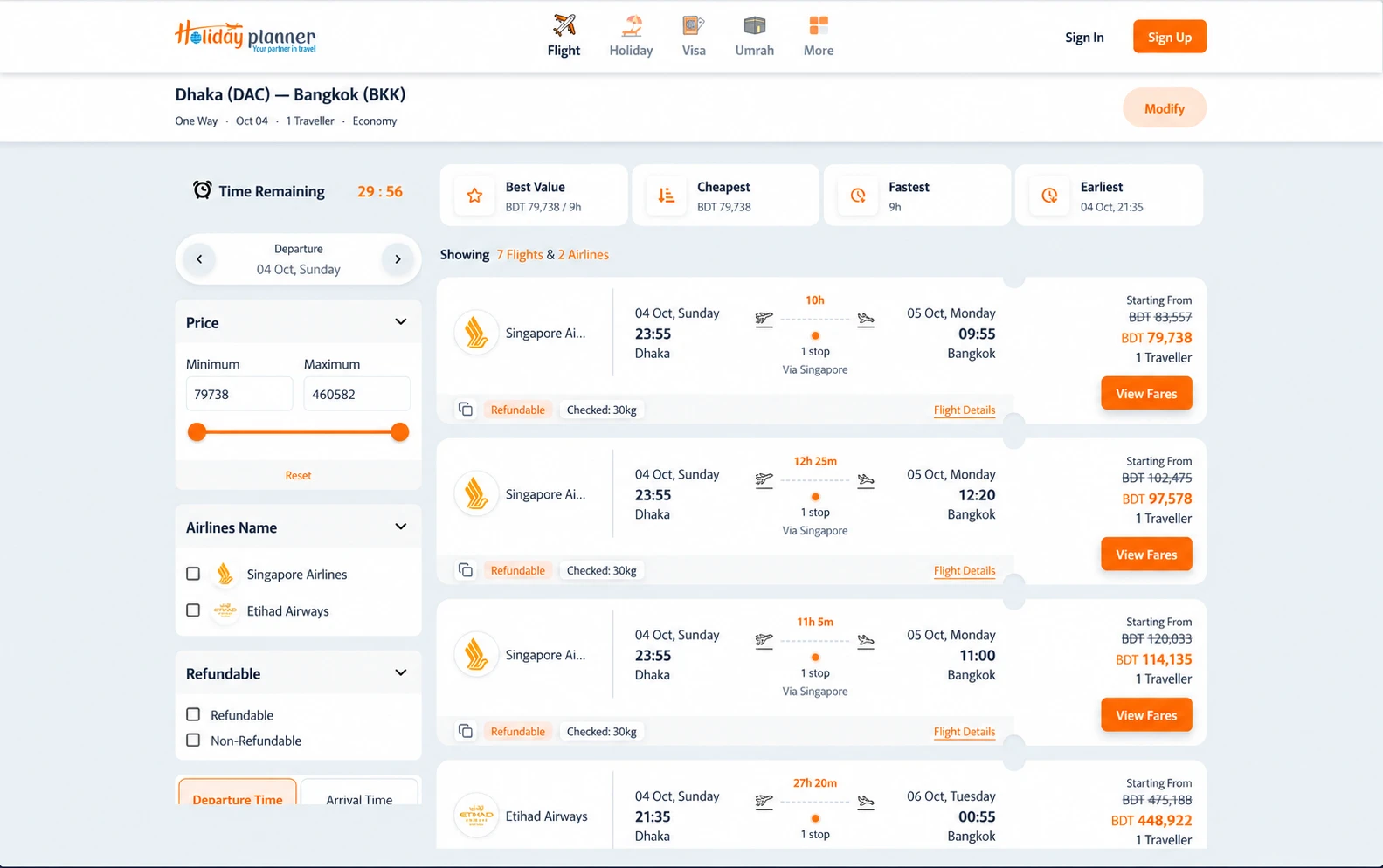Viewport: 1383px width, 868px height.
Task: Sort results by the Fastest tab
Action: [x=916, y=196]
